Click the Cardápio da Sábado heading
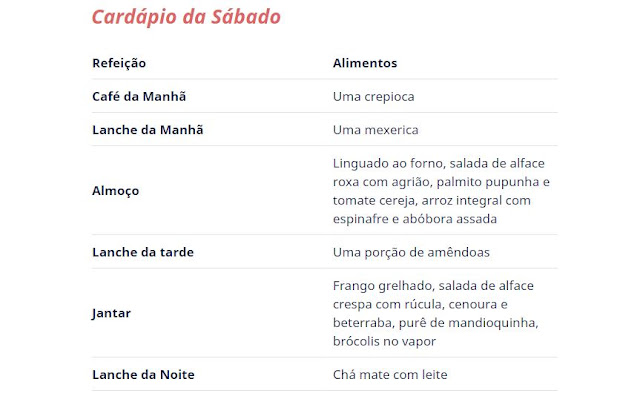The image size is (640, 402). coord(186,18)
